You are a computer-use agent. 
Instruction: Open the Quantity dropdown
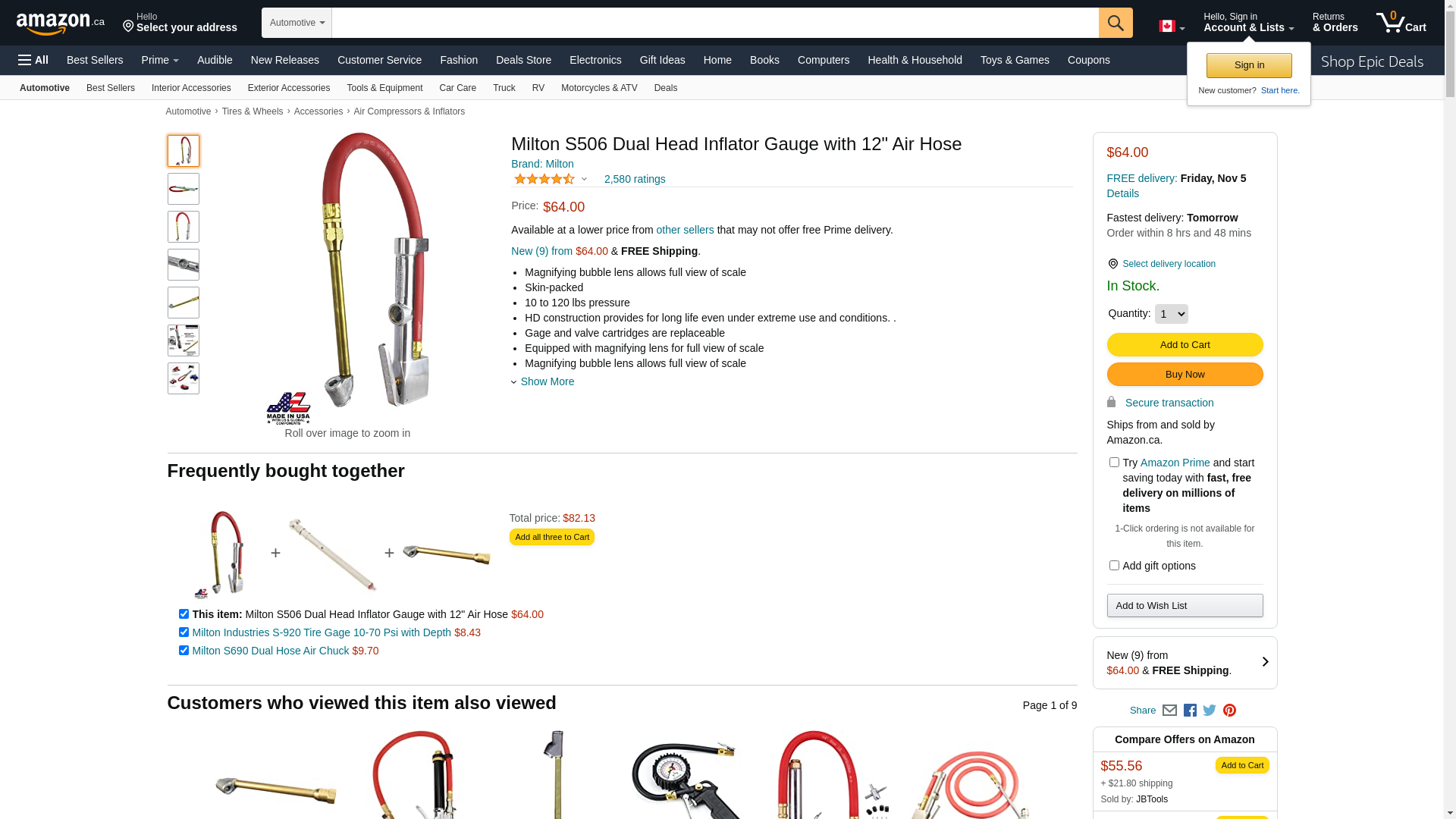(x=1171, y=314)
